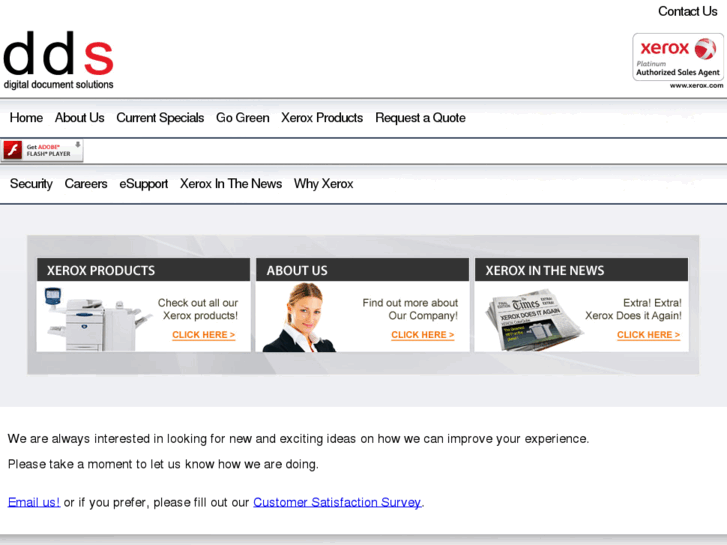
Task: Click the 'Please take a moment' sentence
Action: pos(163,464)
